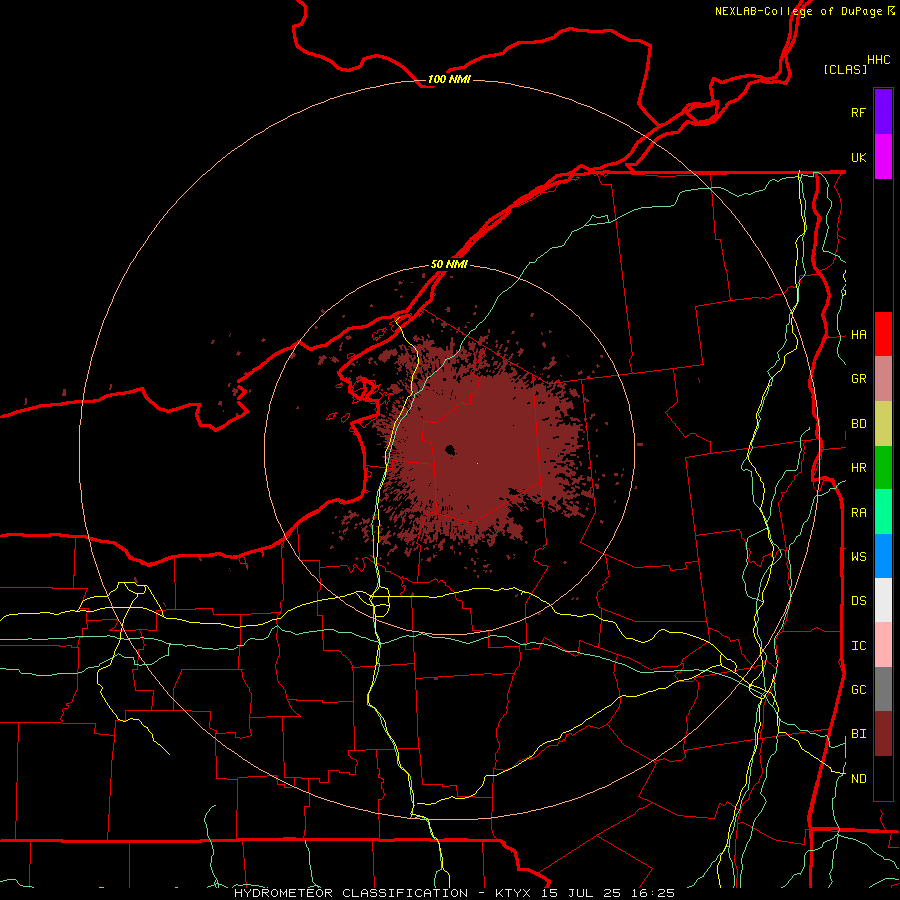The height and width of the screenshot is (900, 900).
Task: Click the HHC product label
Action: point(879,60)
